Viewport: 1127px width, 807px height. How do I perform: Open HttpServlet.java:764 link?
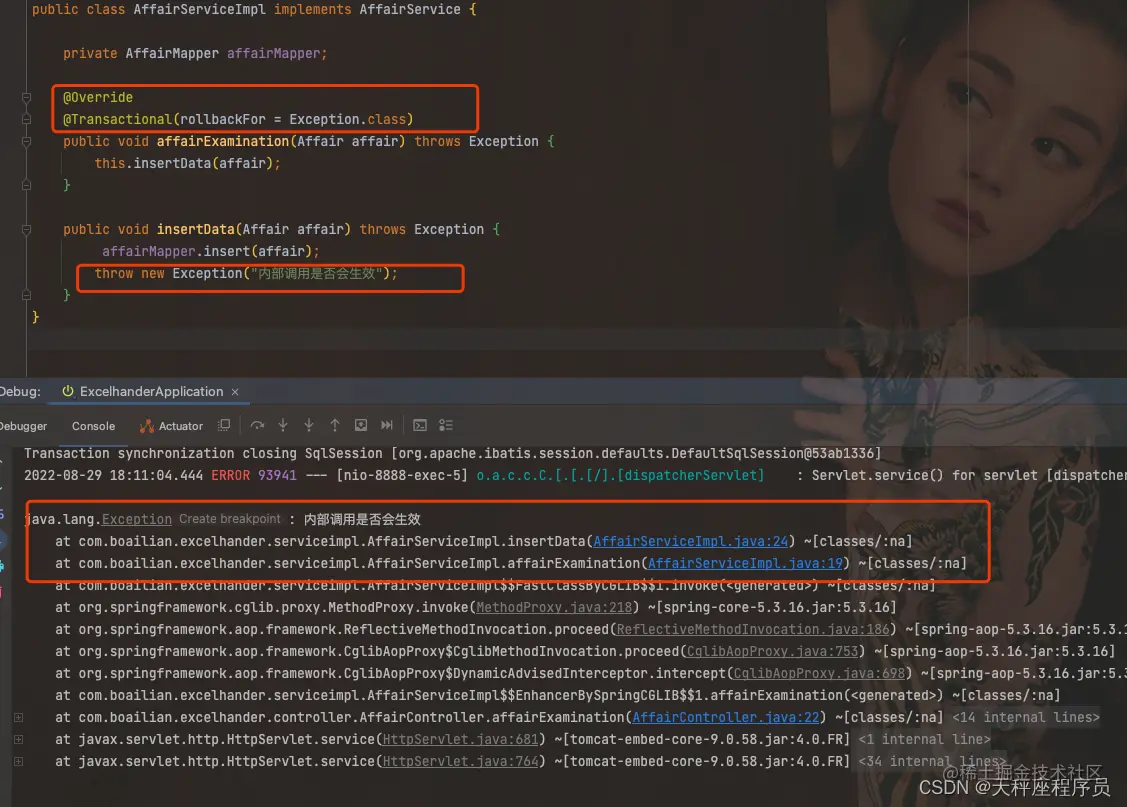461,762
